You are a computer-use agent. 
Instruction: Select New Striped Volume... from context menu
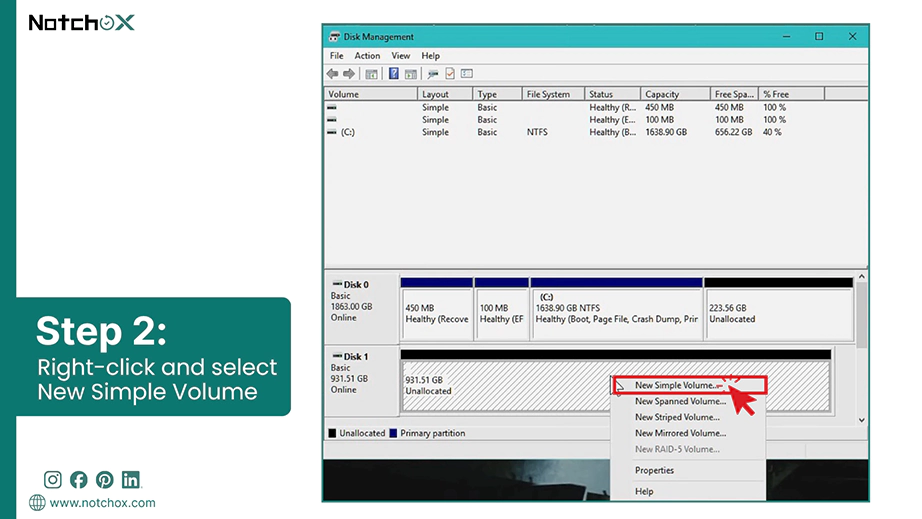pos(688,417)
